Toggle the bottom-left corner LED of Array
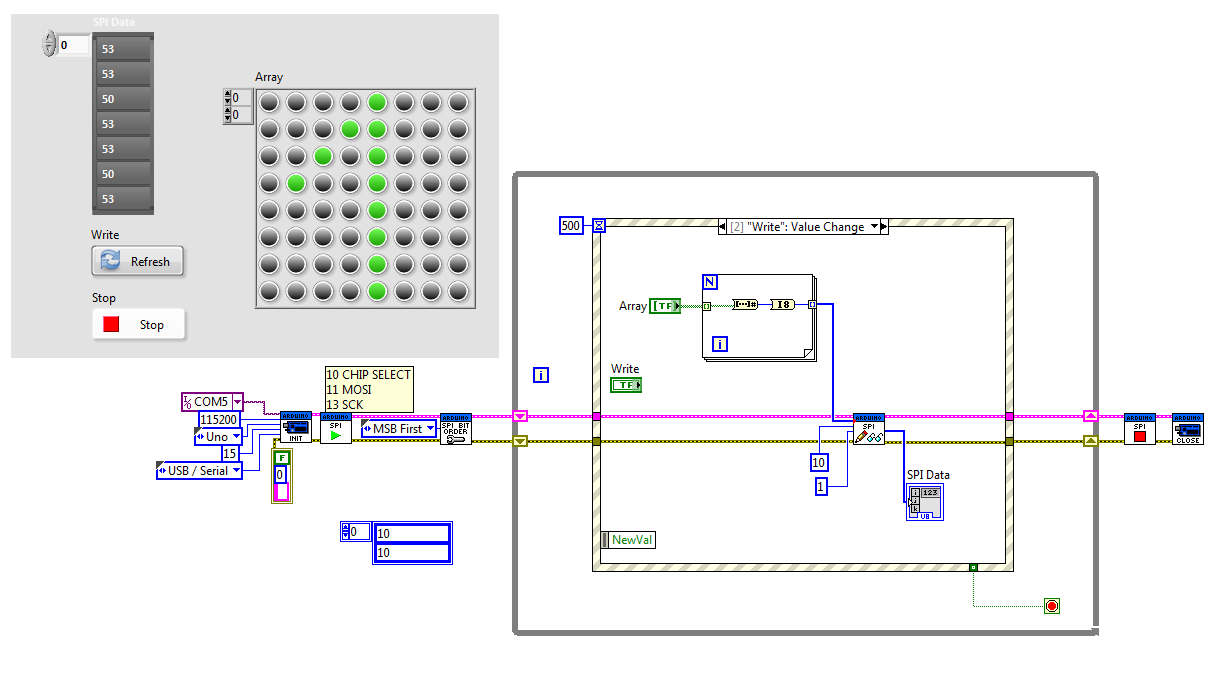The width and height of the screenshot is (1209, 693). [x=269, y=291]
